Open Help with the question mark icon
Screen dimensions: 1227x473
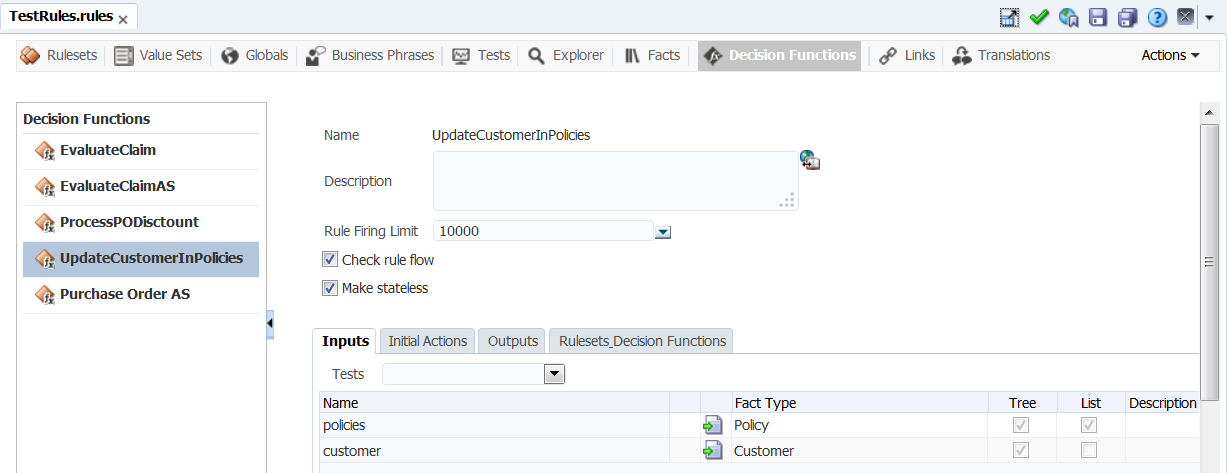(x=1157, y=17)
